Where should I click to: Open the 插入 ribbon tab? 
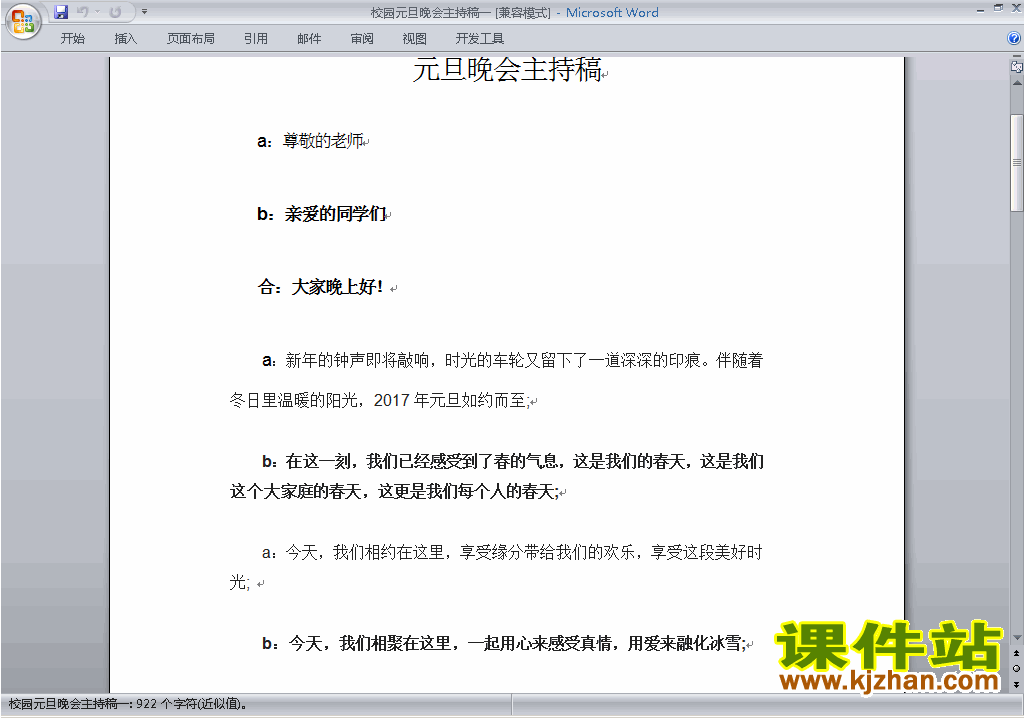pos(125,39)
